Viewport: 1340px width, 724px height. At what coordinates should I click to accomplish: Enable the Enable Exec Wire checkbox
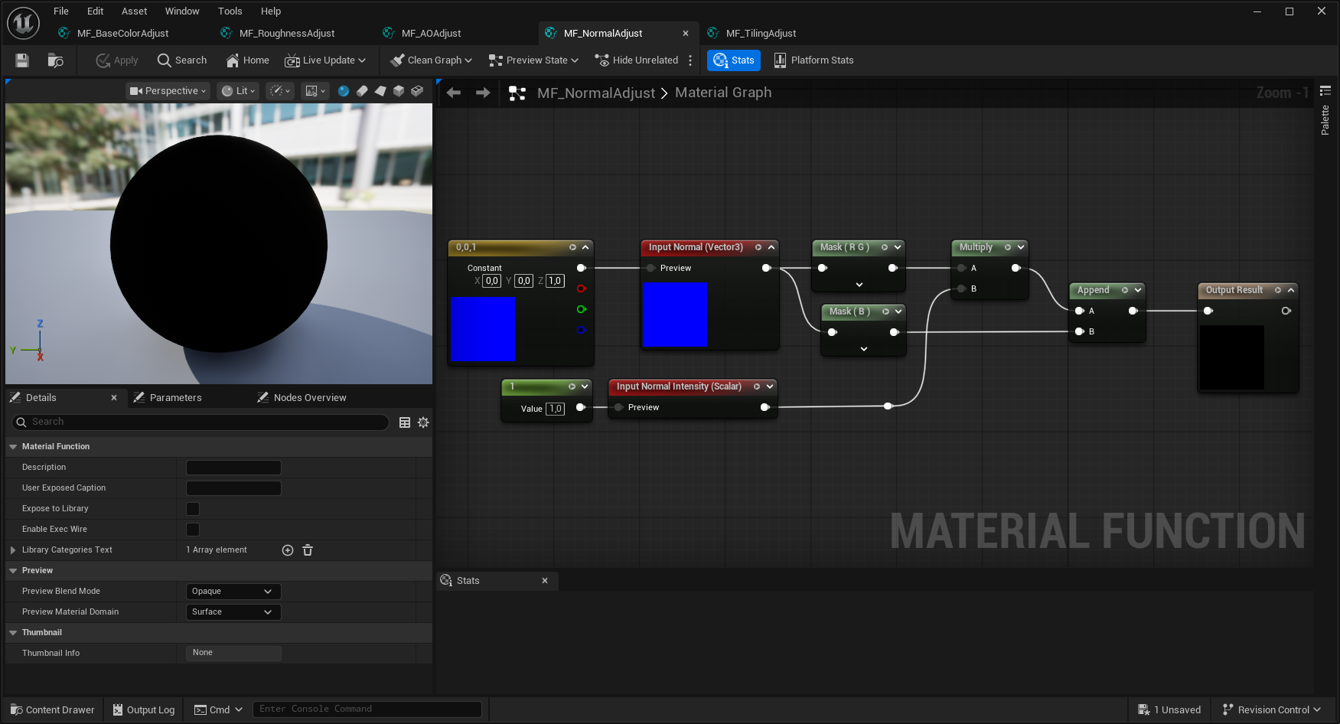tap(193, 529)
